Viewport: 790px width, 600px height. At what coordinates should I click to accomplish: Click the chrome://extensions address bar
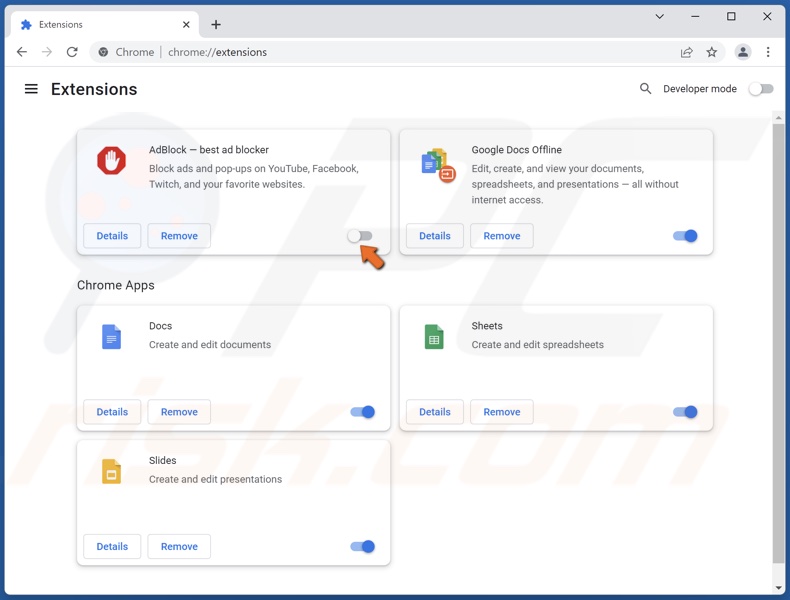tap(400, 52)
